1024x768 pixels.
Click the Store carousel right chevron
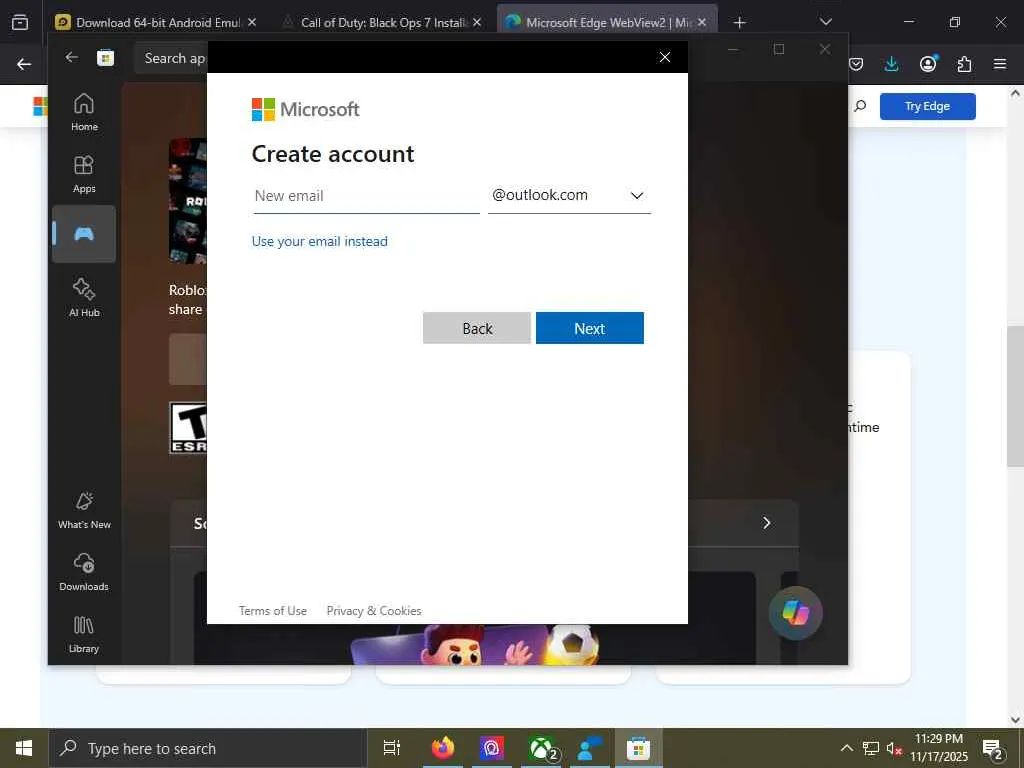click(x=767, y=522)
